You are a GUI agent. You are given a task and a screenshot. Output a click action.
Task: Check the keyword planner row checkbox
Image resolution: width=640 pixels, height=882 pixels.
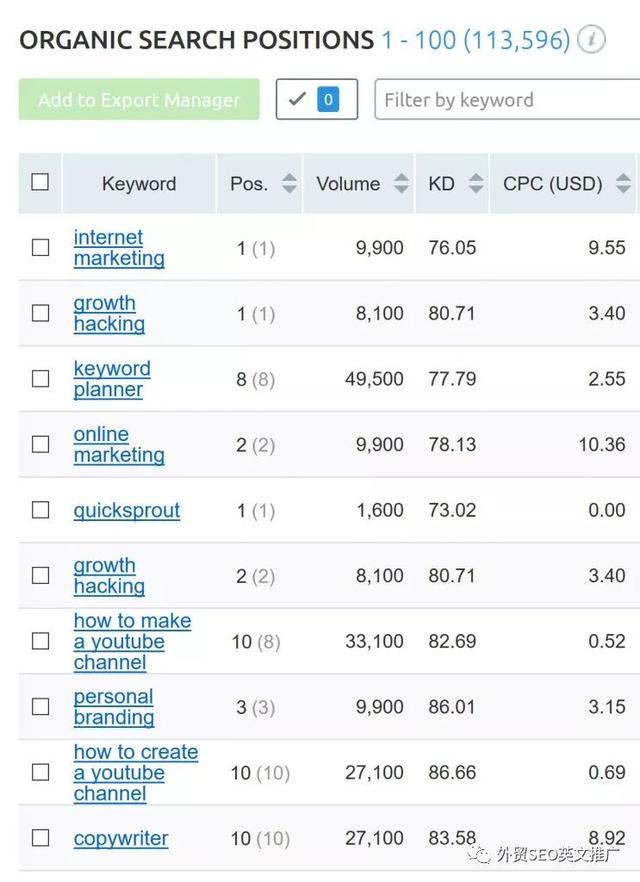tap(40, 379)
